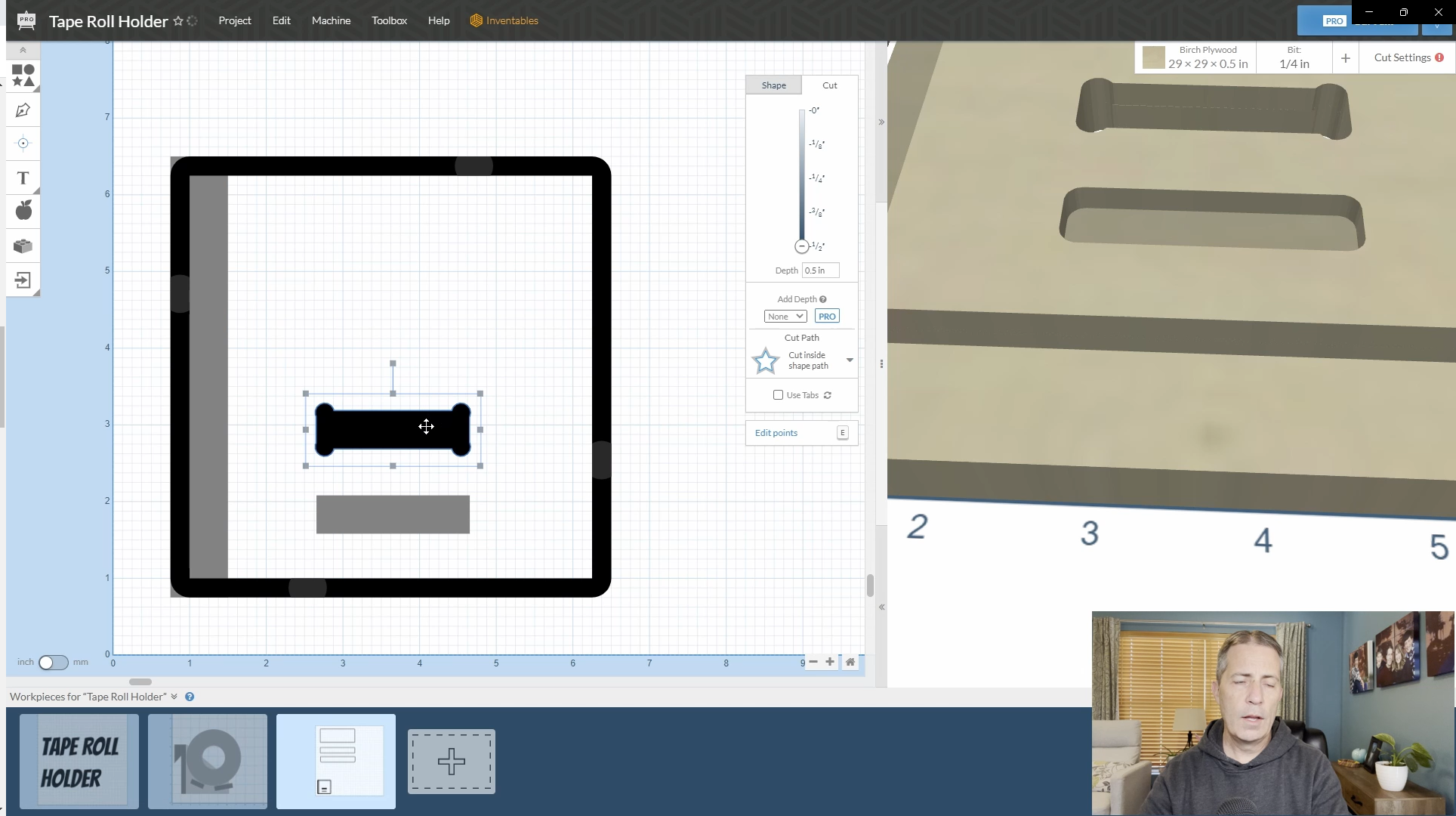The width and height of the screenshot is (1456, 816).
Task: Toggle inch/mm unit switch
Action: pos(53,663)
